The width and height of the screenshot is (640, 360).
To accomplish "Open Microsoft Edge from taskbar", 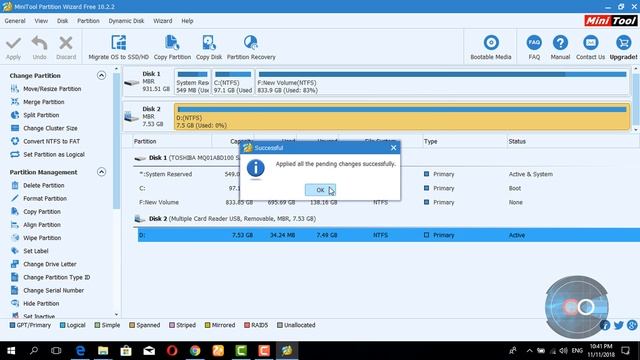I will [80, 350].
